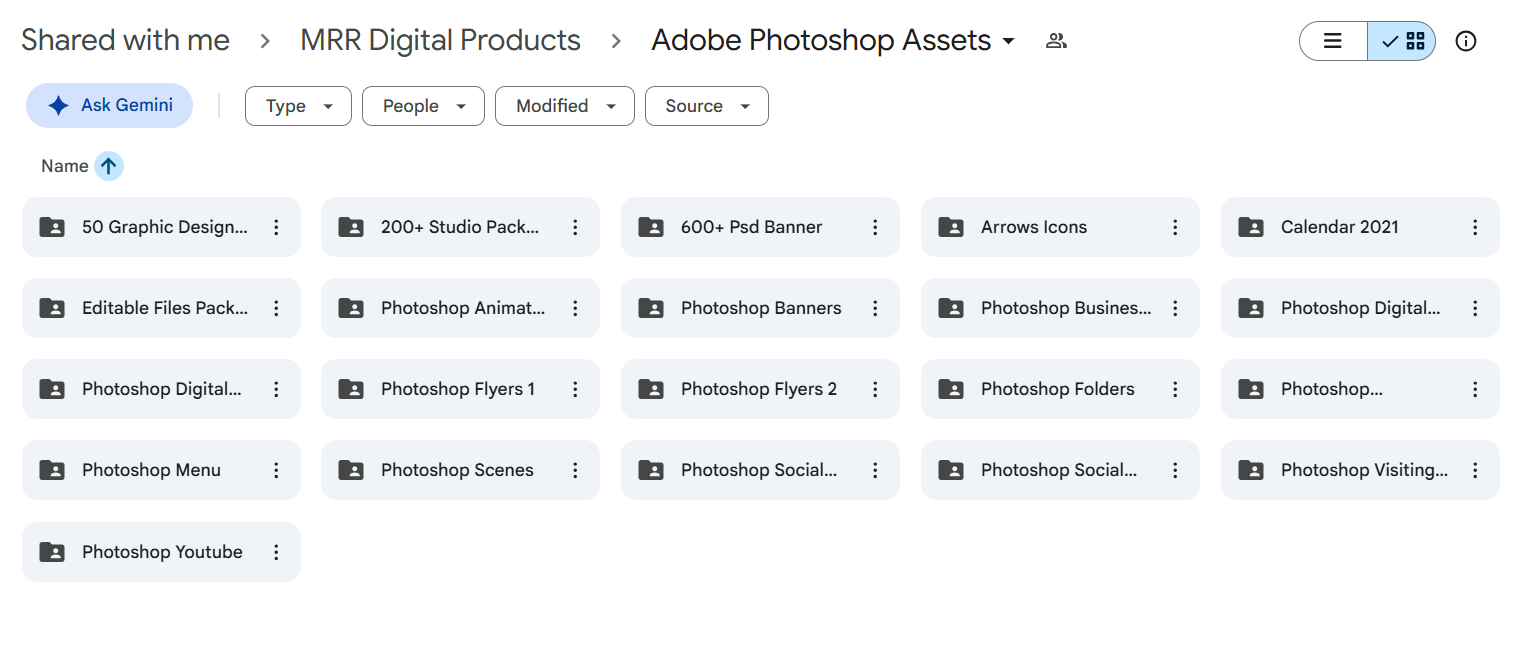
Task: Open more options for Photoshop Folders
Action: coord(1175,389)
